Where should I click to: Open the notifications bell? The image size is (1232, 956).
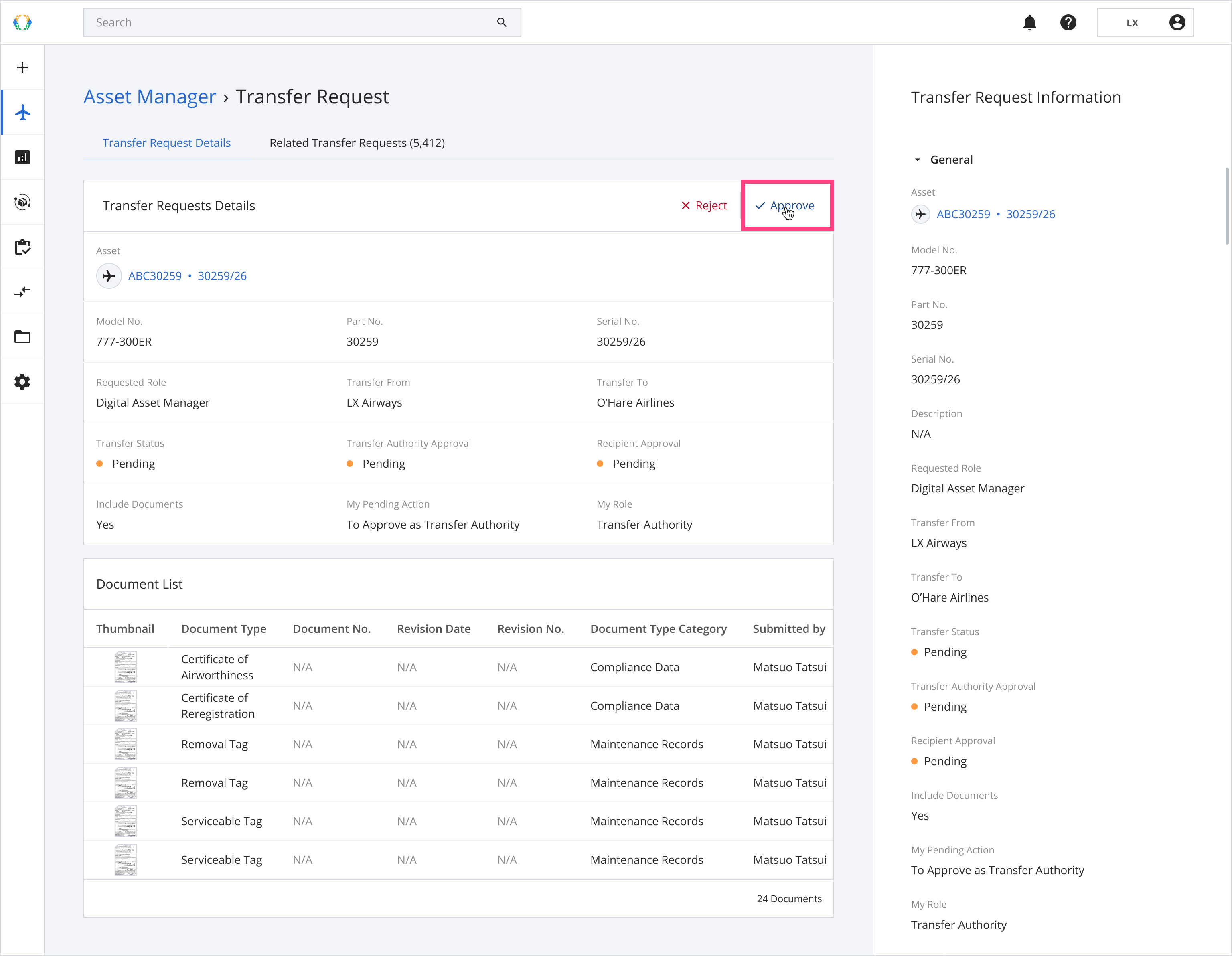1029,22
